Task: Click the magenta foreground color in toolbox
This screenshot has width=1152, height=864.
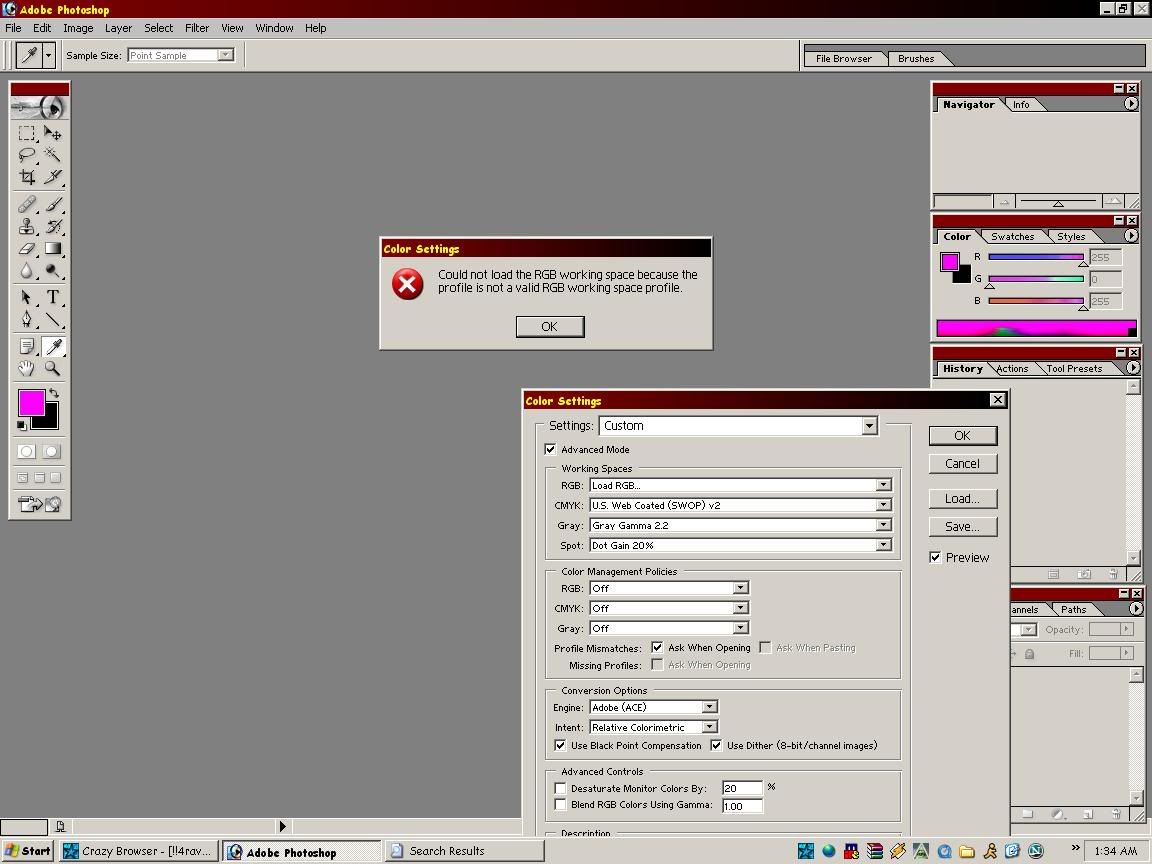Action: coord(30,401)
